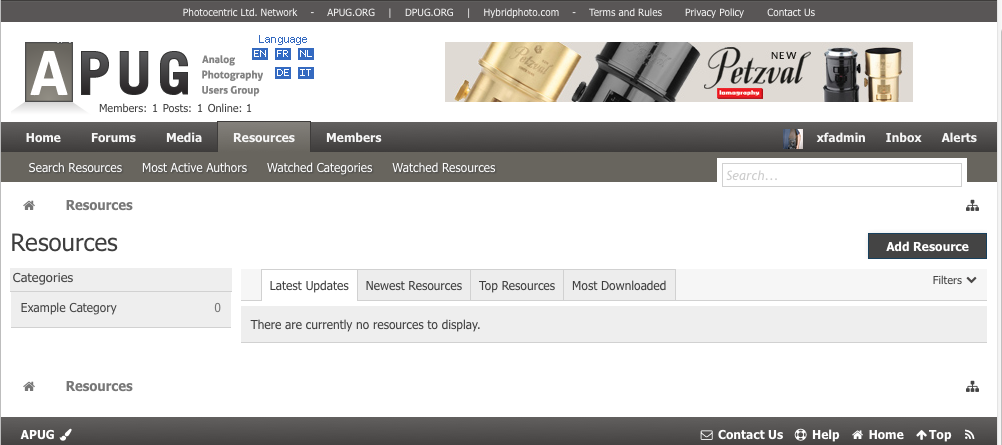This screenshot has height=445, width=1002.
Task: Open the Example Category item
Action: (69, 308)
